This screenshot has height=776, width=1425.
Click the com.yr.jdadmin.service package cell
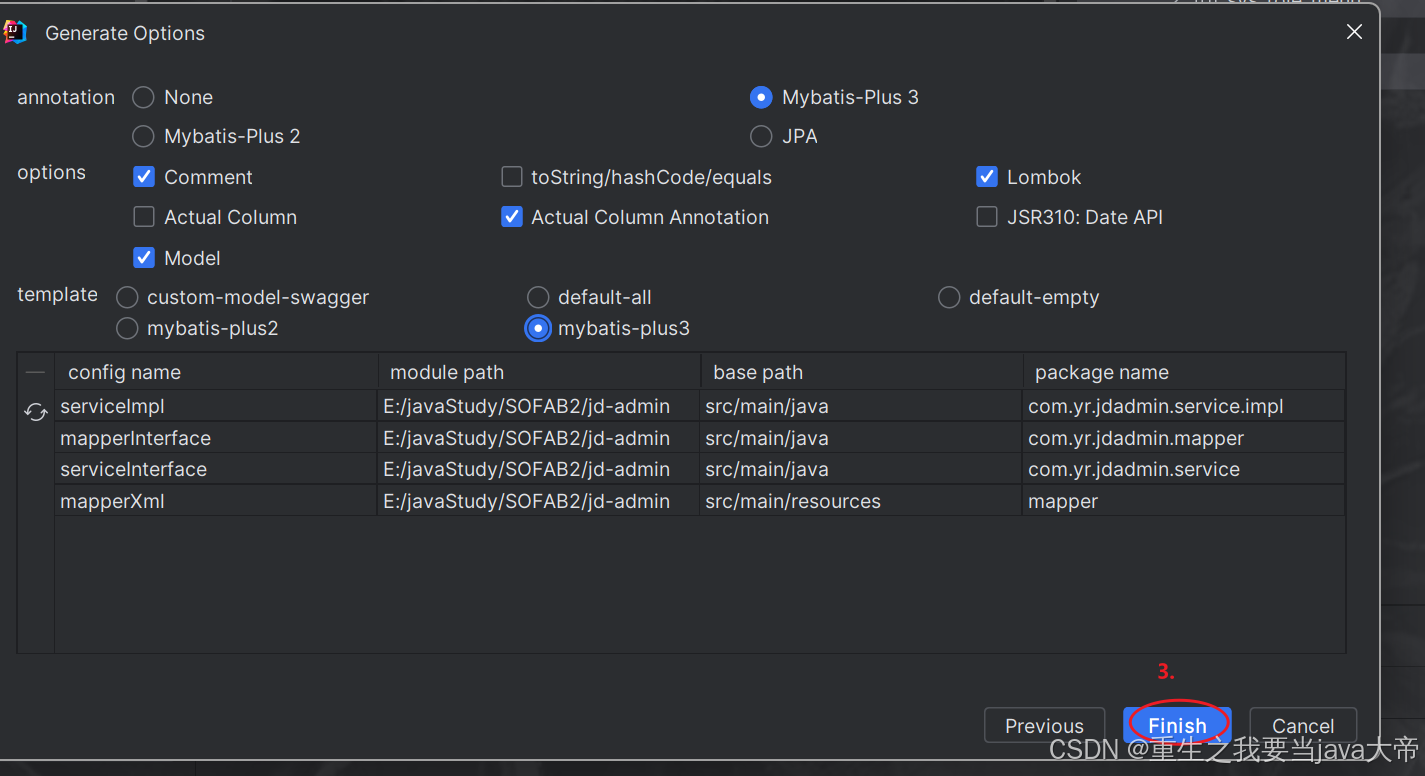point(1184,469)
